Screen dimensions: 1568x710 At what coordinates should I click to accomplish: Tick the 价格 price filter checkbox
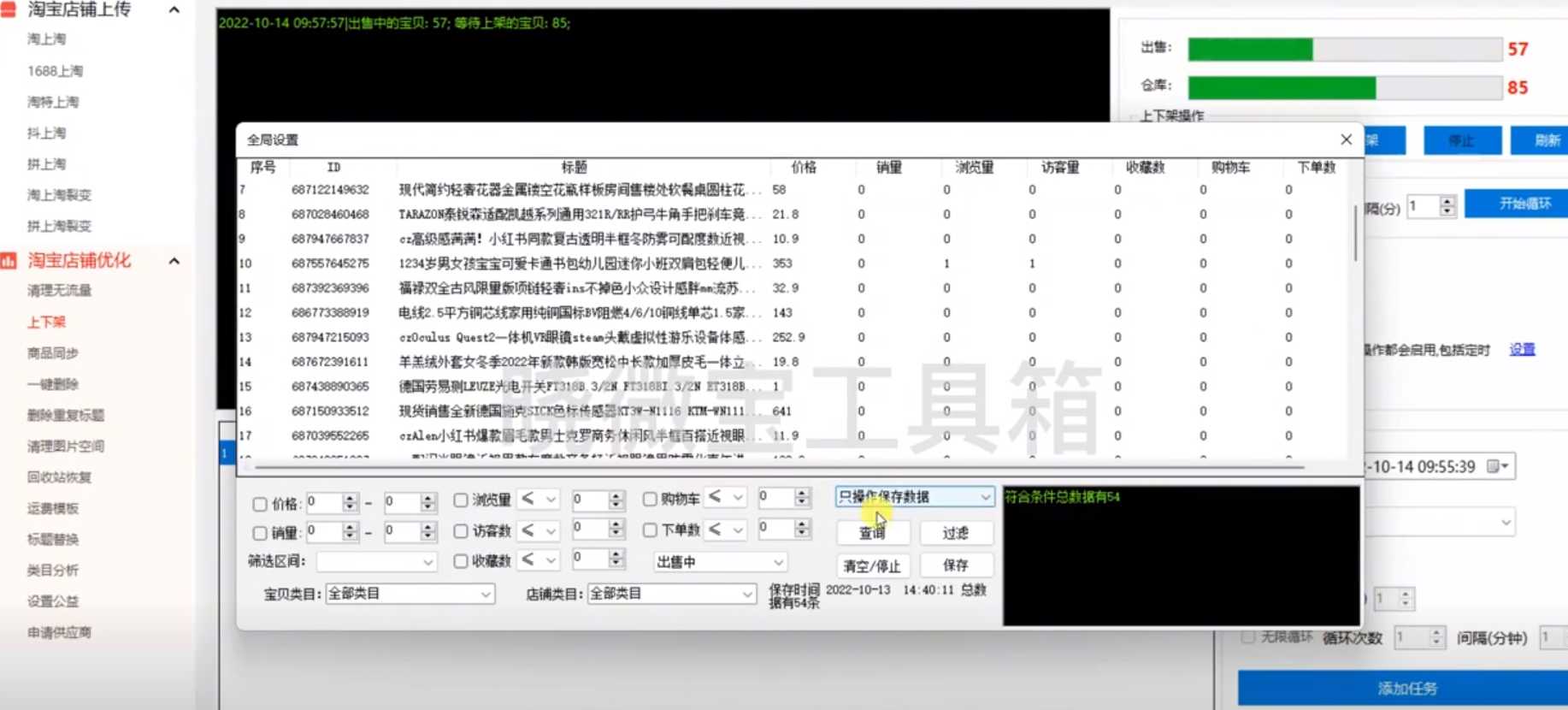click(260, 504)
